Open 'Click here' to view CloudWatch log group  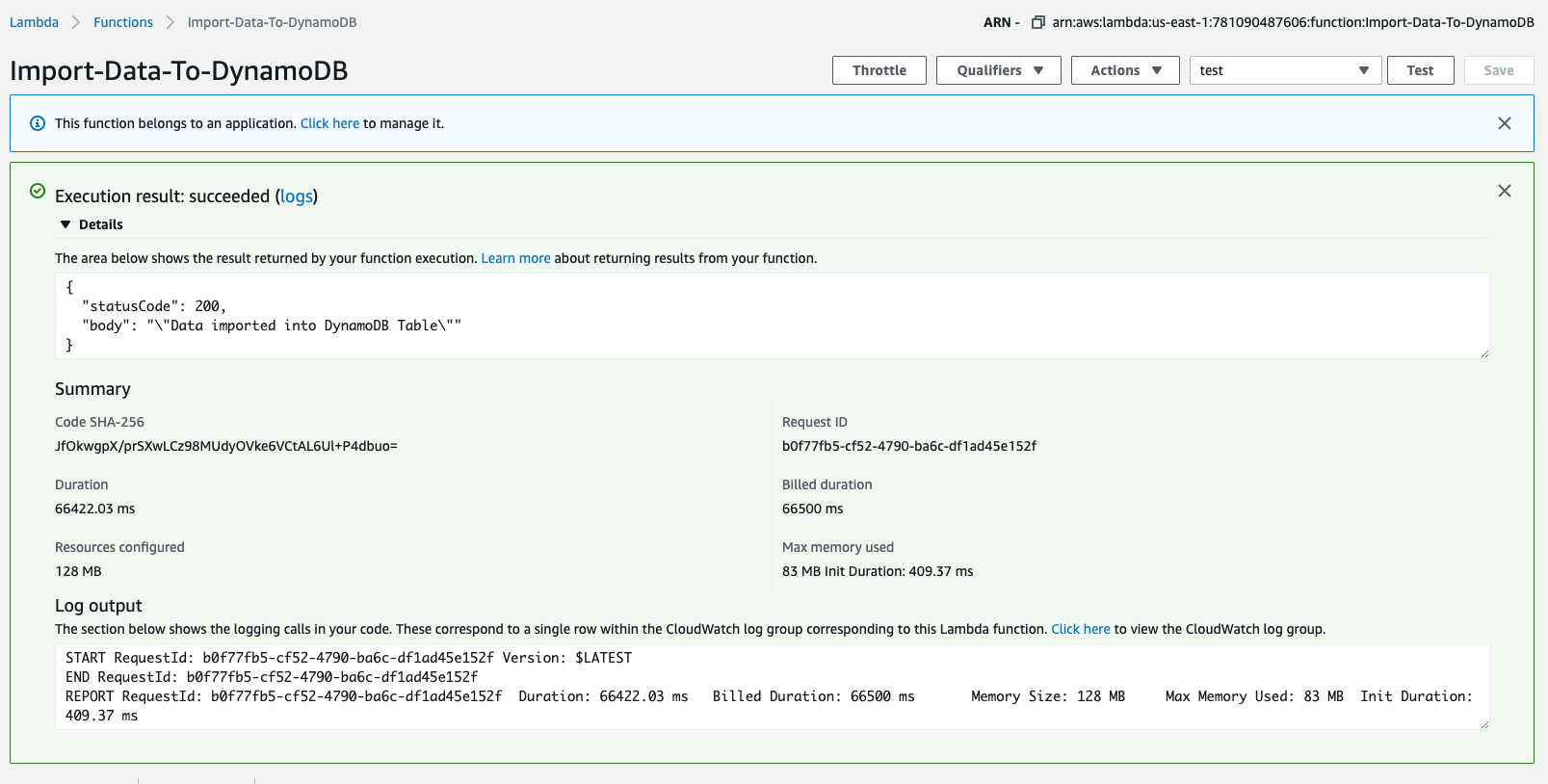(1080, 629)
